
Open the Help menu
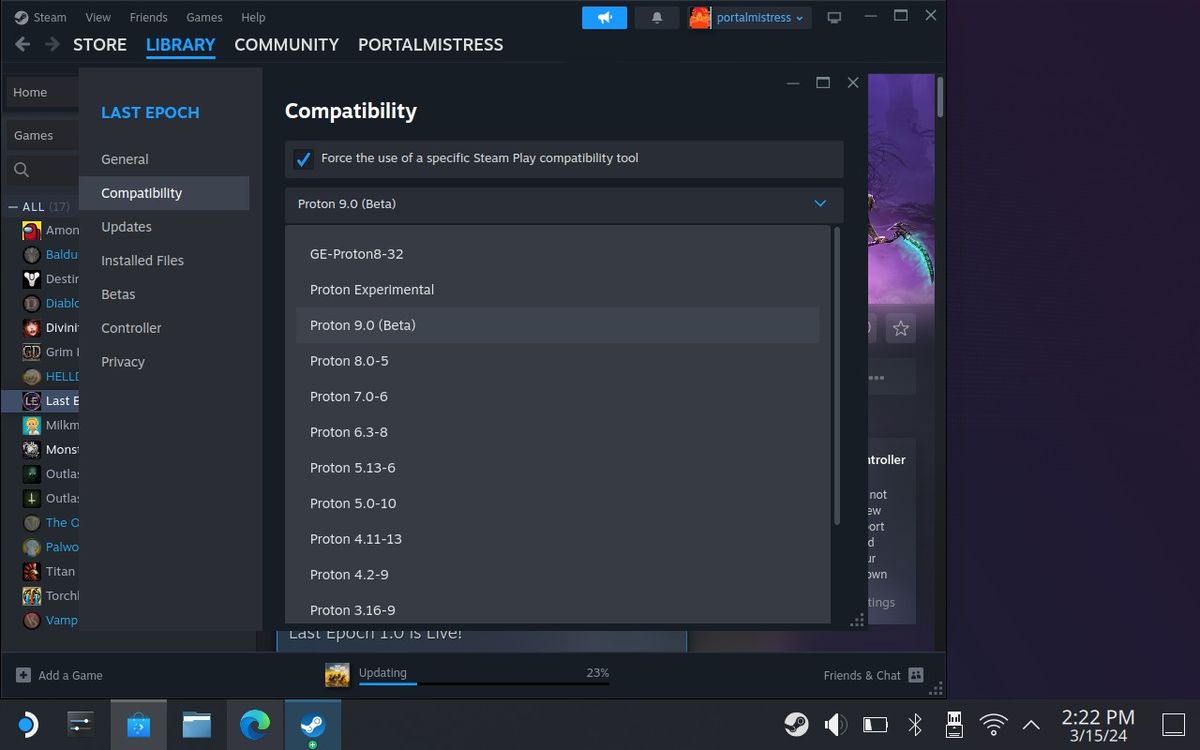(x=253, y=17)
